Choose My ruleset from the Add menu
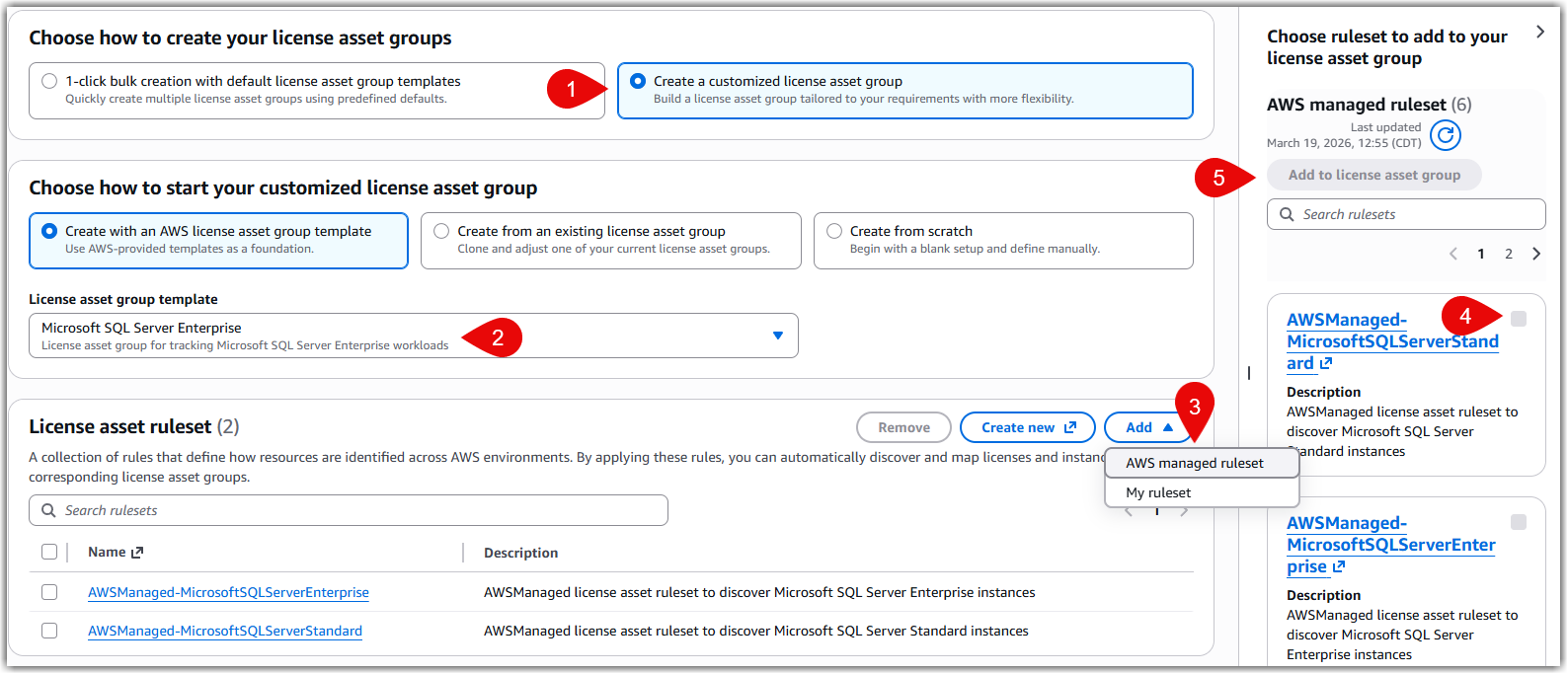1568x674 pixels. tap(1202, 492)
